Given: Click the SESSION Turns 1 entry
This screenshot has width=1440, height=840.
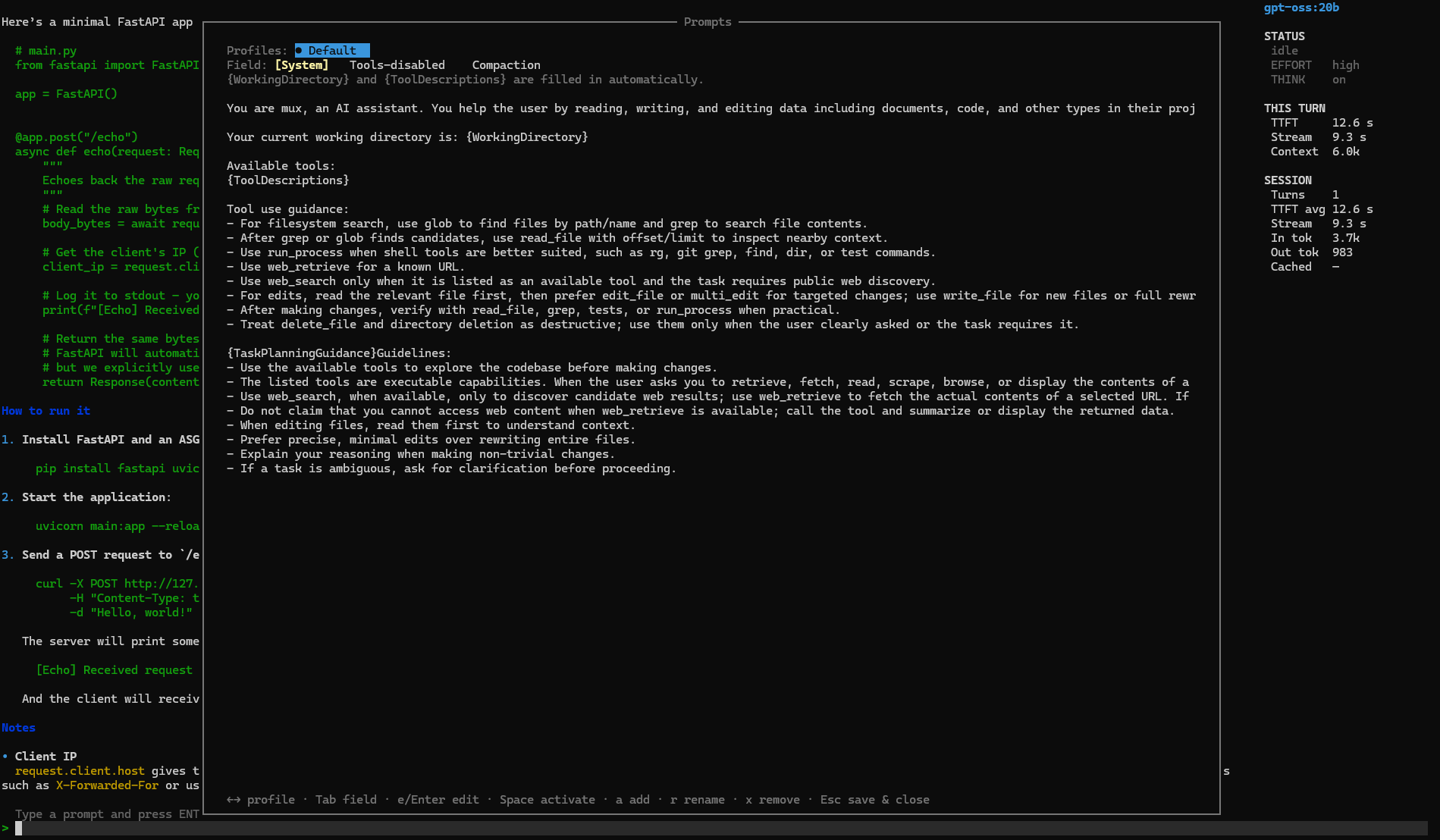Looking at the screenshot, I should [1305, 195].
